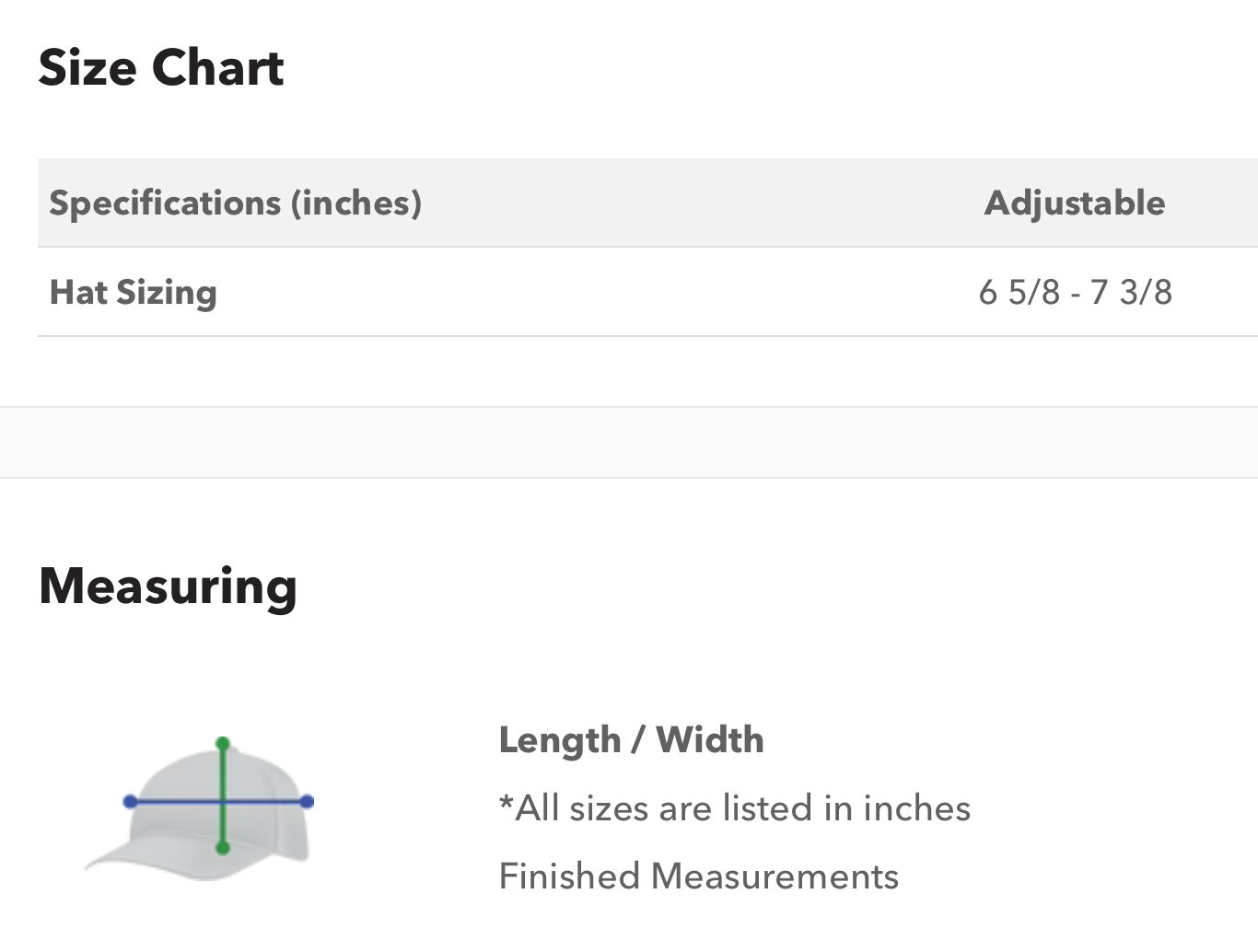Click the blue dot on the cap's left

pos(130,802)
